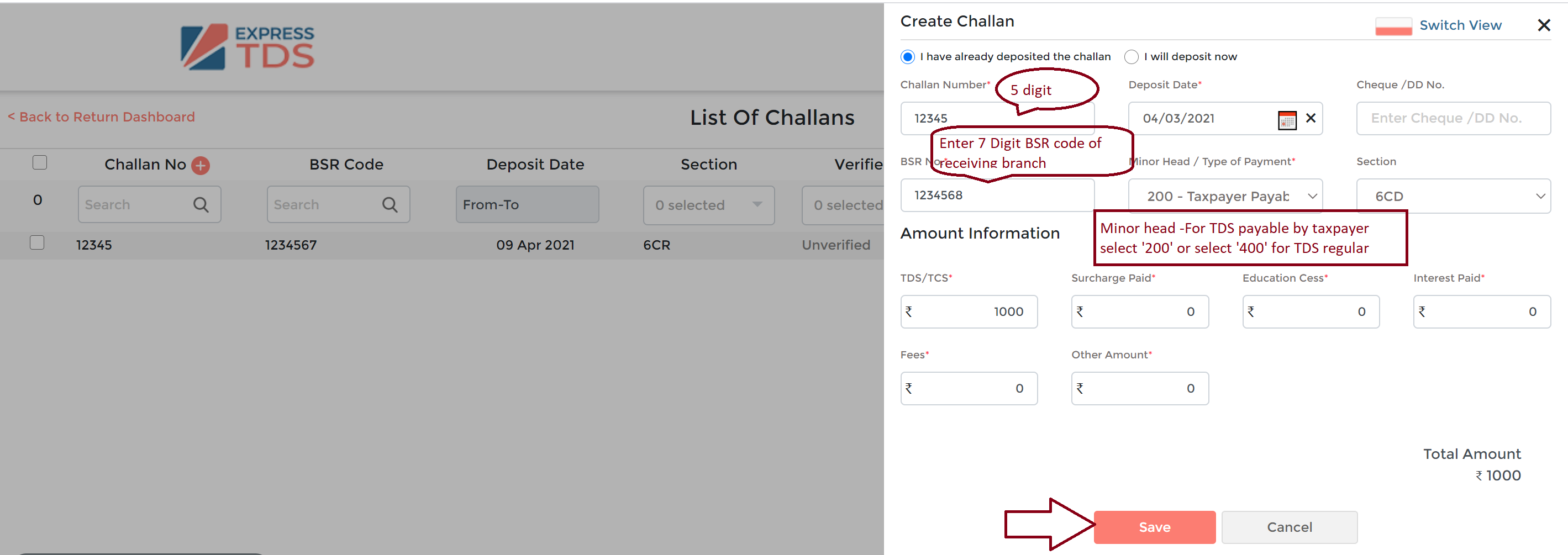1568x555 pixels.
Task: Select 'I will deposit now' radio option
Action: point(1131,56)
